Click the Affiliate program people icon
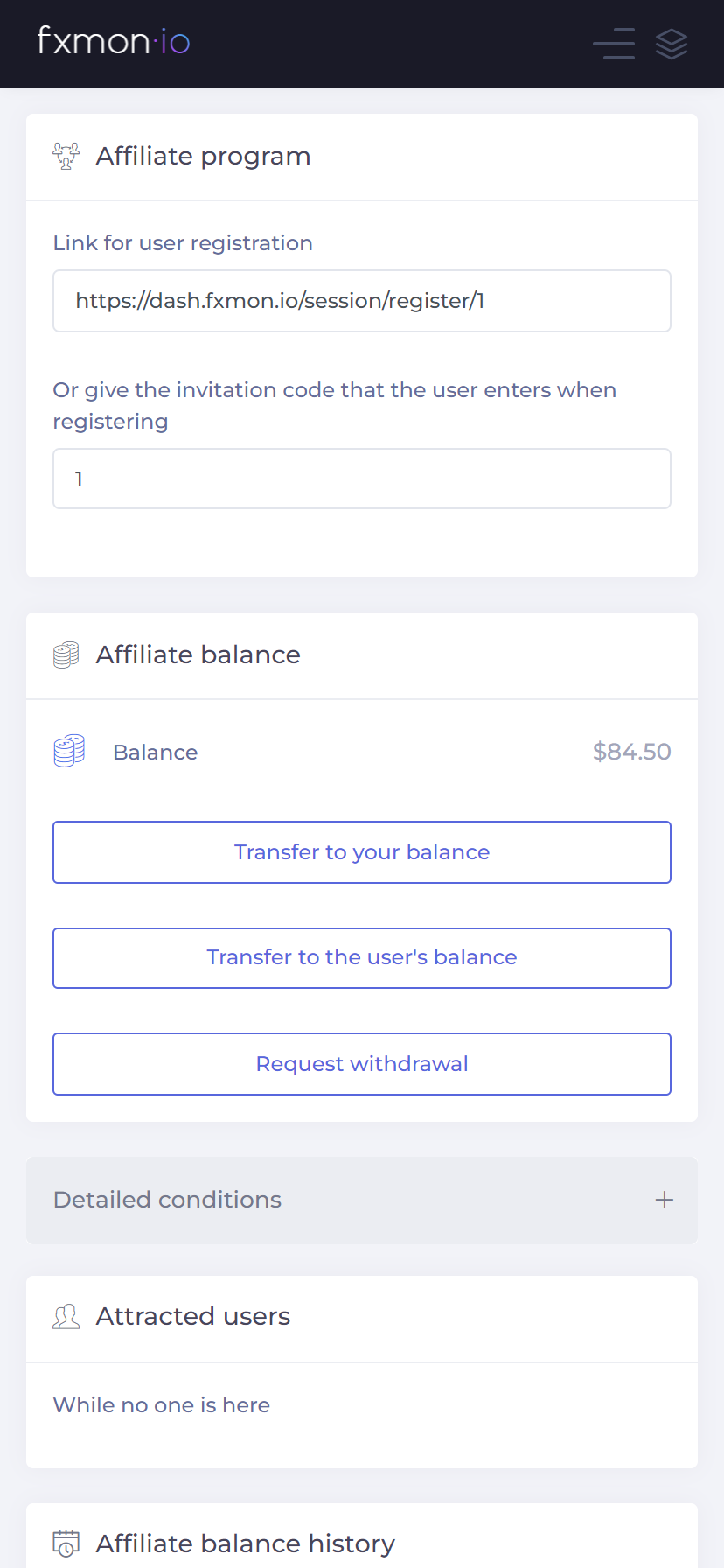The image size is (724, 1568). click(66, 156)
